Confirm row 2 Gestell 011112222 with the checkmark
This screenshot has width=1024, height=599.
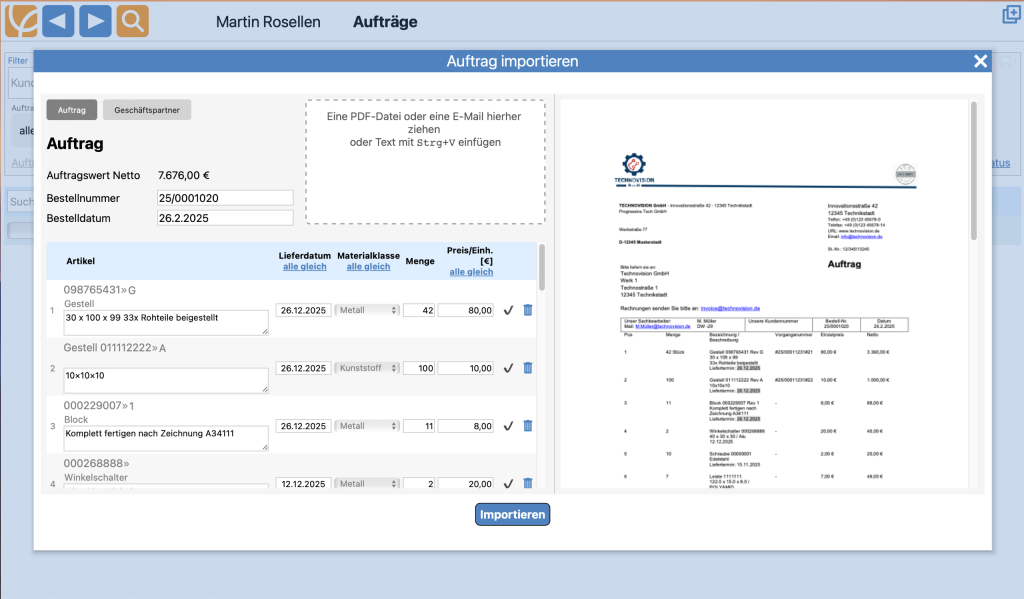[508, 368]
